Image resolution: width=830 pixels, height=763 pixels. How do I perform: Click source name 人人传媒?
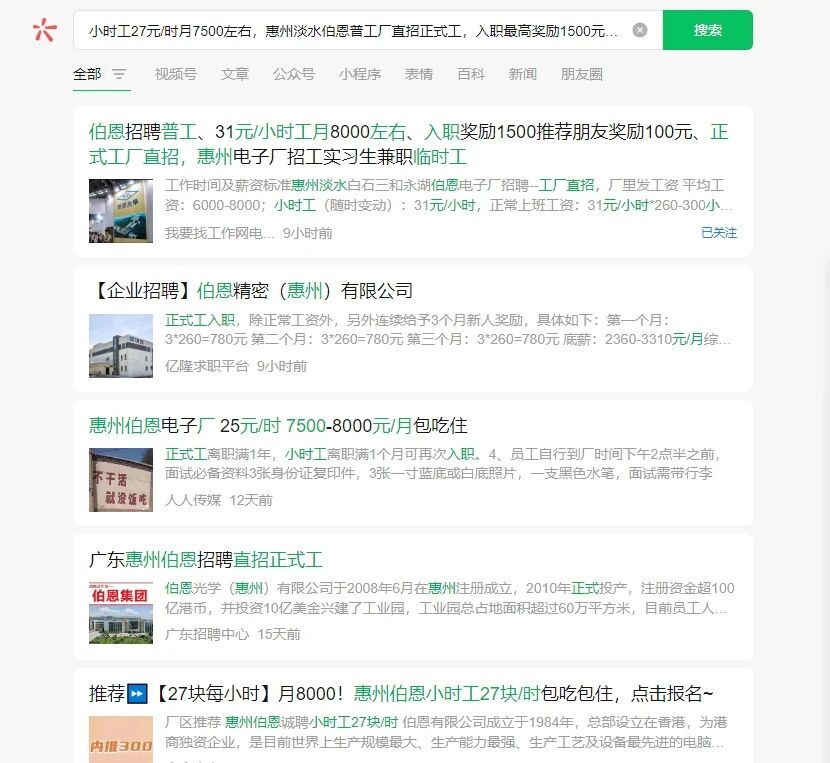pyautogui.click(x=193, y=500)
